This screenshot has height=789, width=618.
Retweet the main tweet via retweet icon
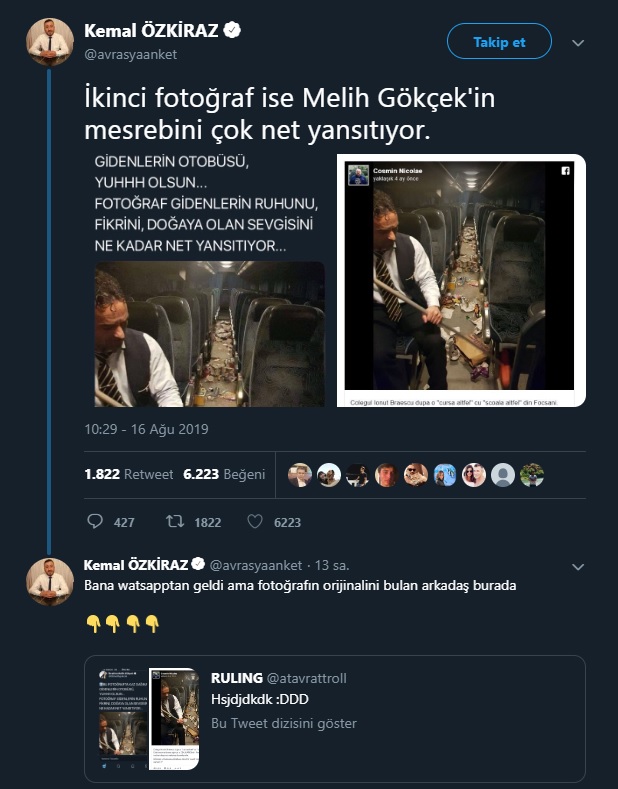click(176, 522)
